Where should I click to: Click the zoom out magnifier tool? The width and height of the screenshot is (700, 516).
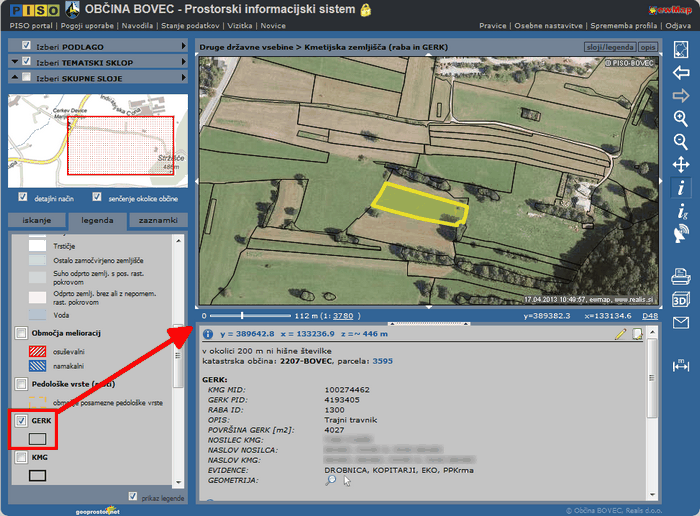681,141
